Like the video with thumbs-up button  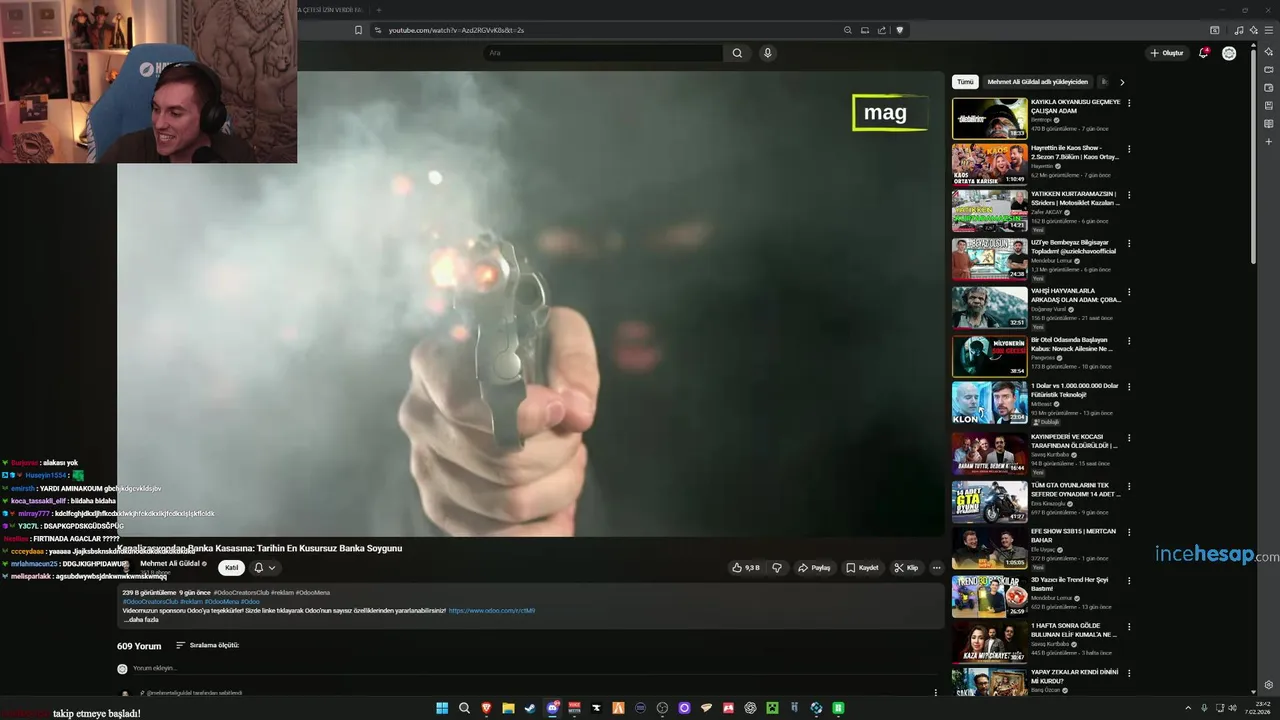[x=745, y=567]
